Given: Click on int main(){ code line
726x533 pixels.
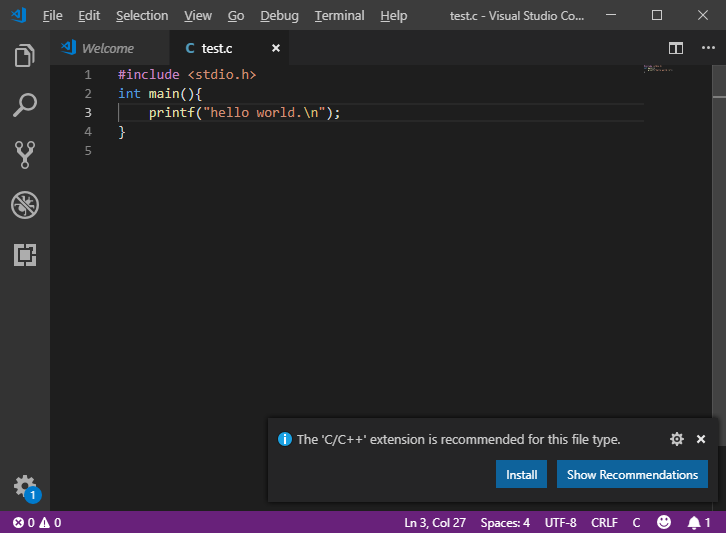Looking at the screenshot, I should tap(160, 94).
